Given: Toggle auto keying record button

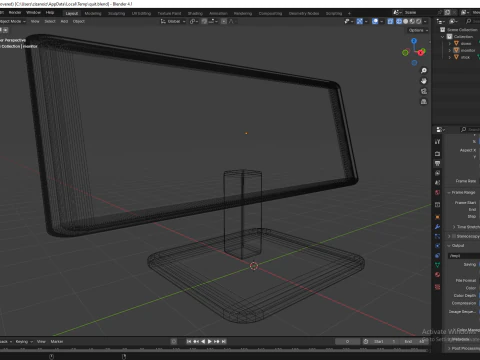Looking at the screenshot, I should click(174, 341).
